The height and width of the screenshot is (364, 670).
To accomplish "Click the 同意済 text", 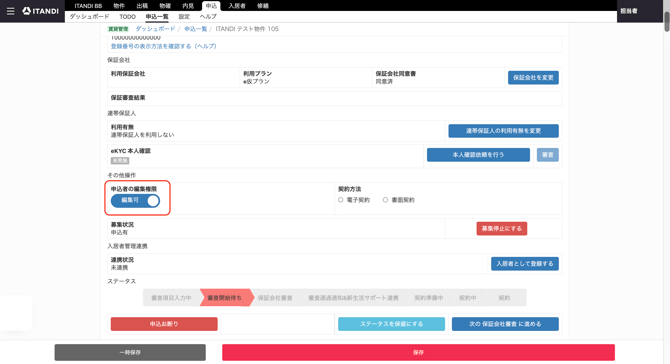I will pyautogui.click(x=384, y=82).
